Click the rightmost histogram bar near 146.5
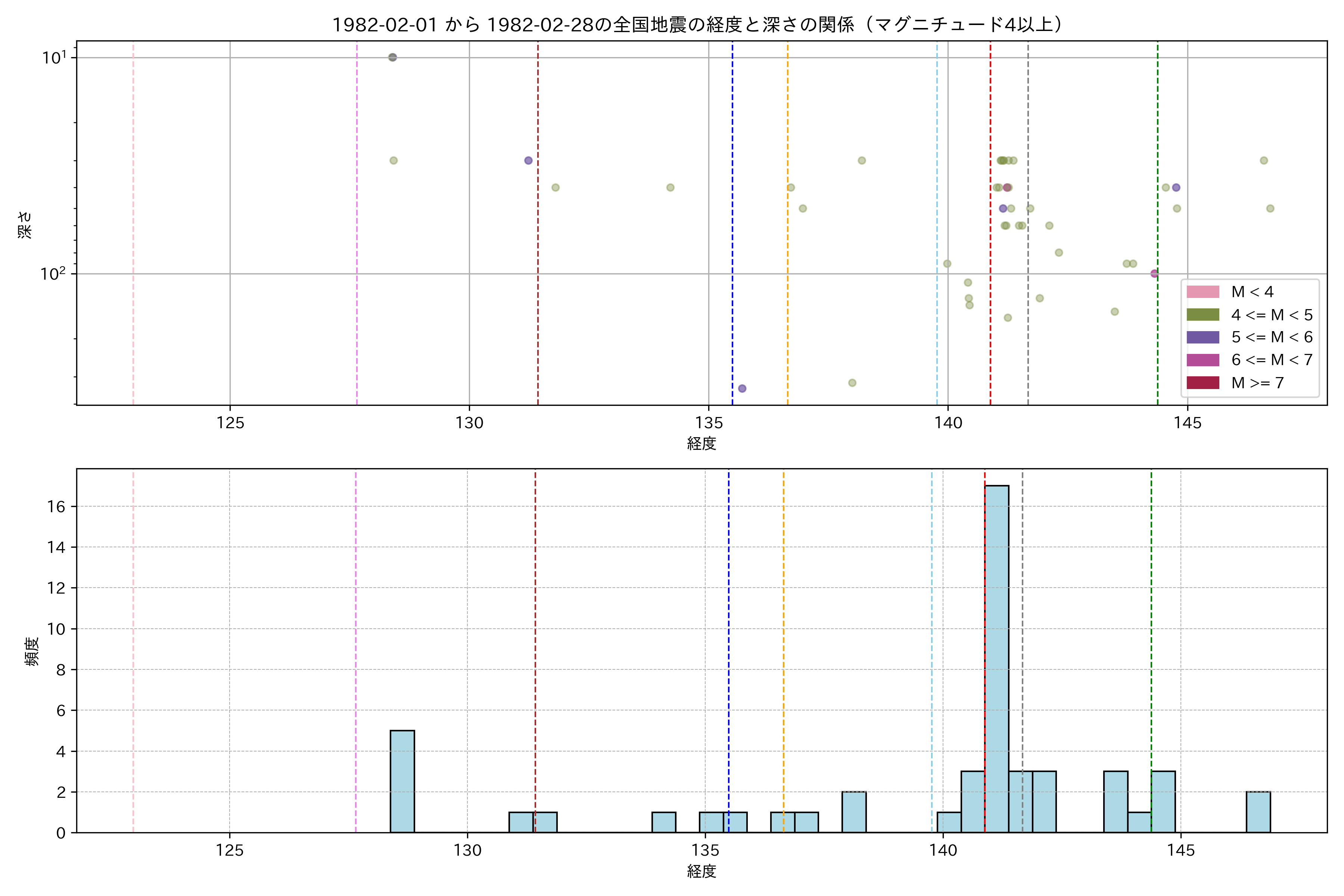 (1258, 812)
